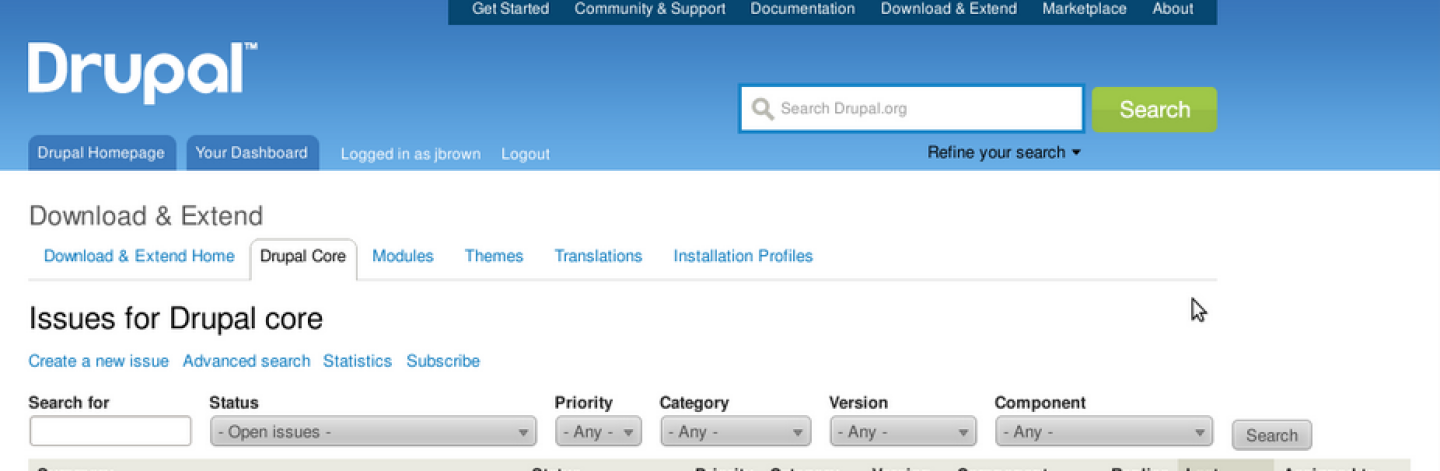Open the Priority dropdown

598,432
